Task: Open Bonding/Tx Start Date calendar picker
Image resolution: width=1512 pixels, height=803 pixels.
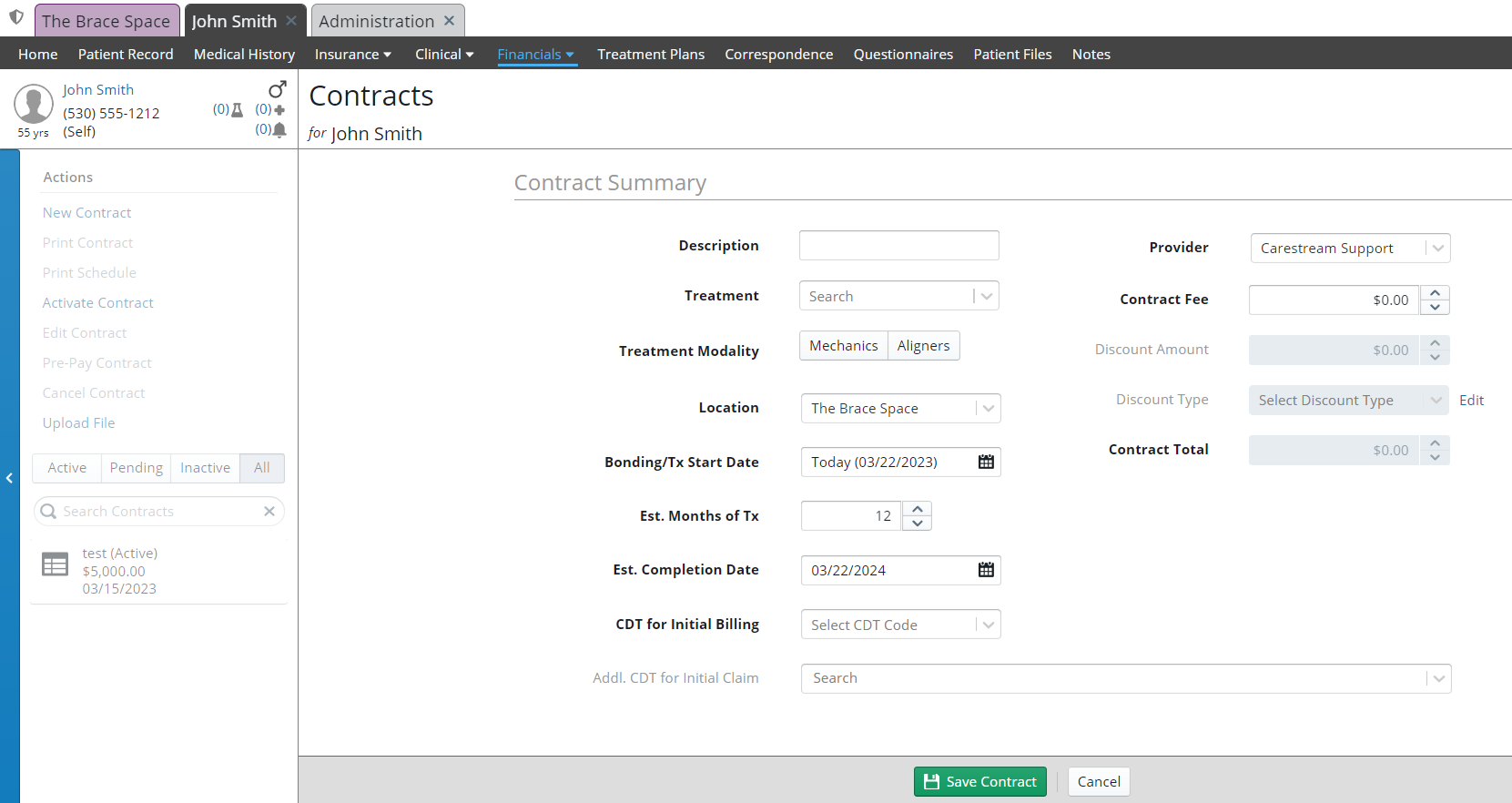Action: 986,462
